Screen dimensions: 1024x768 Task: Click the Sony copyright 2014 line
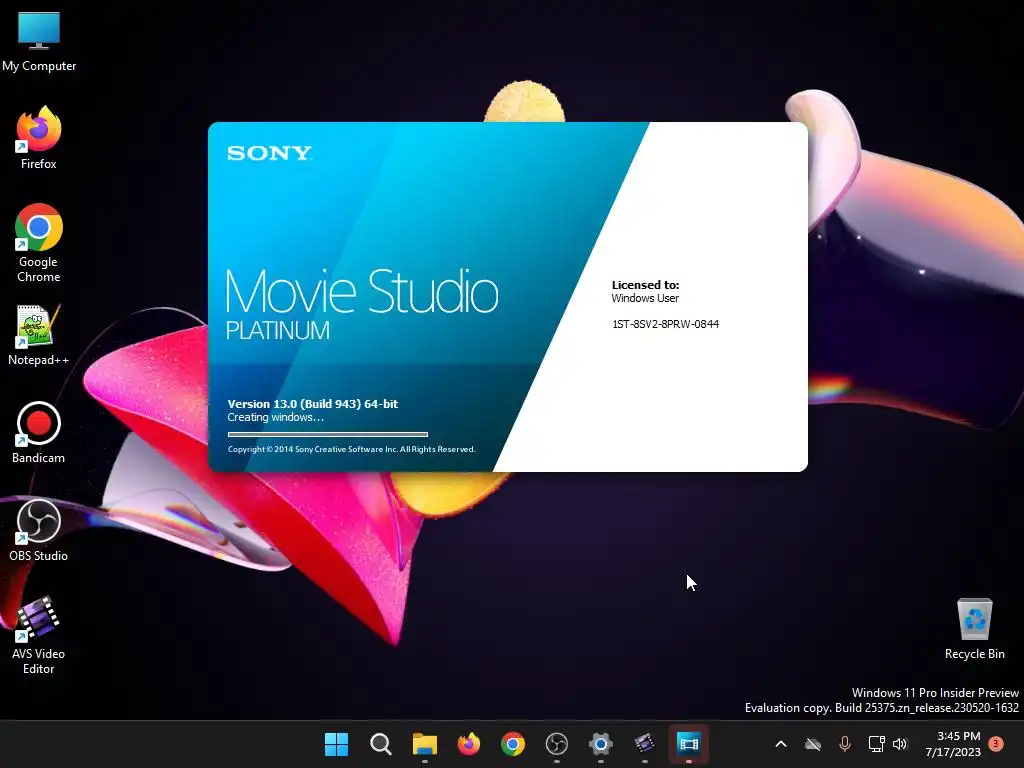(351, 449)
